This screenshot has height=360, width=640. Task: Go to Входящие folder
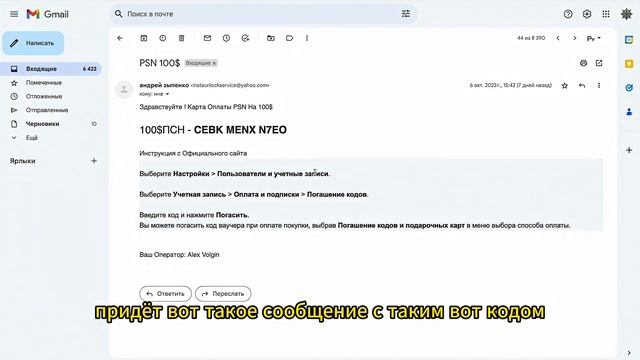[51, 69]
